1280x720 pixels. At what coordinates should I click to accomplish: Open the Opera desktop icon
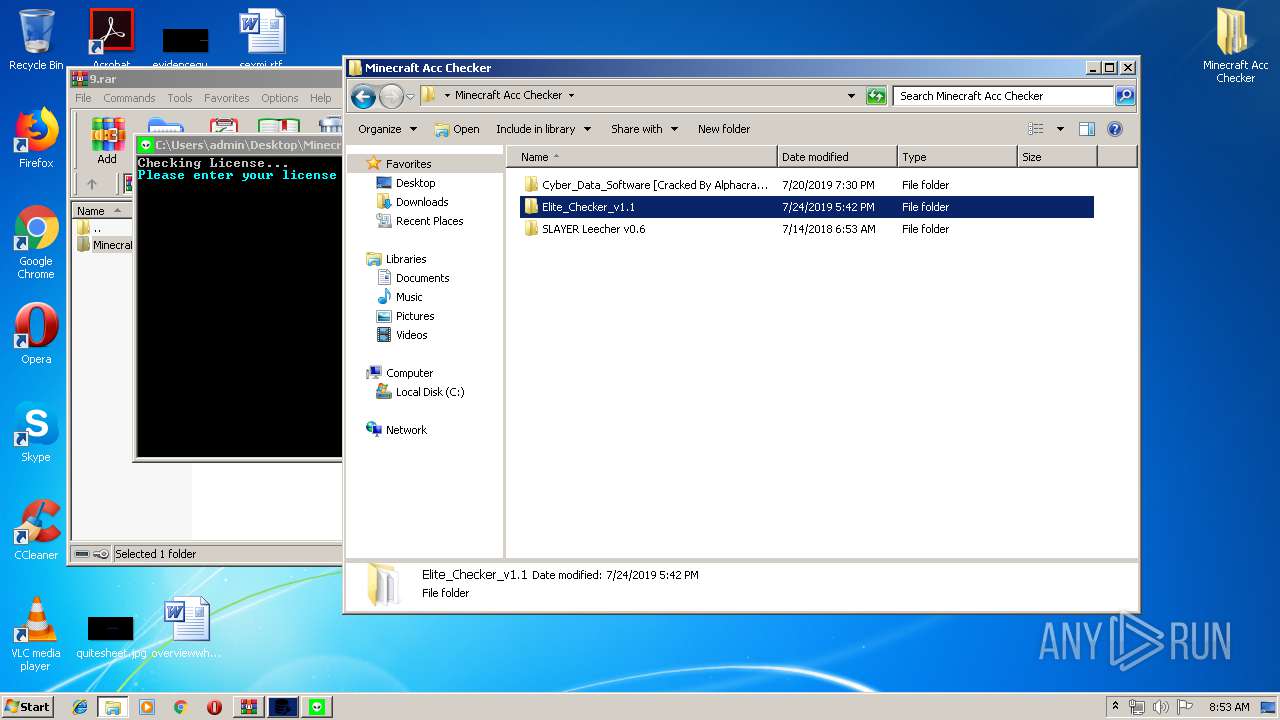coord(36,334)
